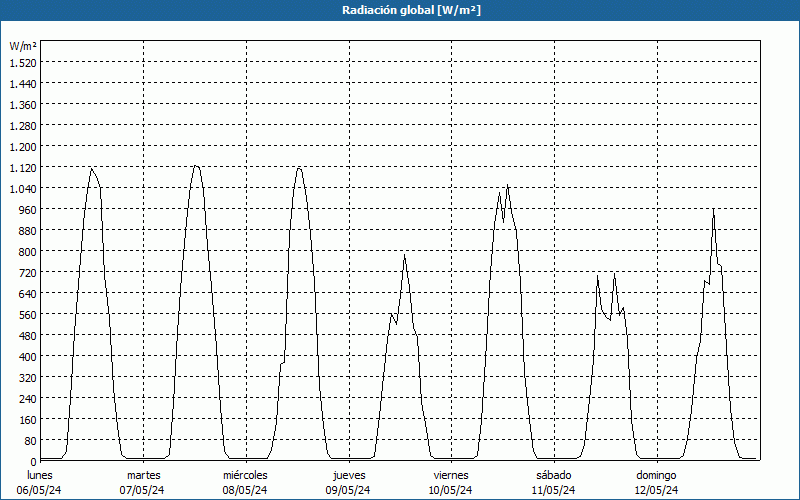This screenshot has width=800, height=500.
Task: Click the 07/05/24 date label
Action: point(142,490)
